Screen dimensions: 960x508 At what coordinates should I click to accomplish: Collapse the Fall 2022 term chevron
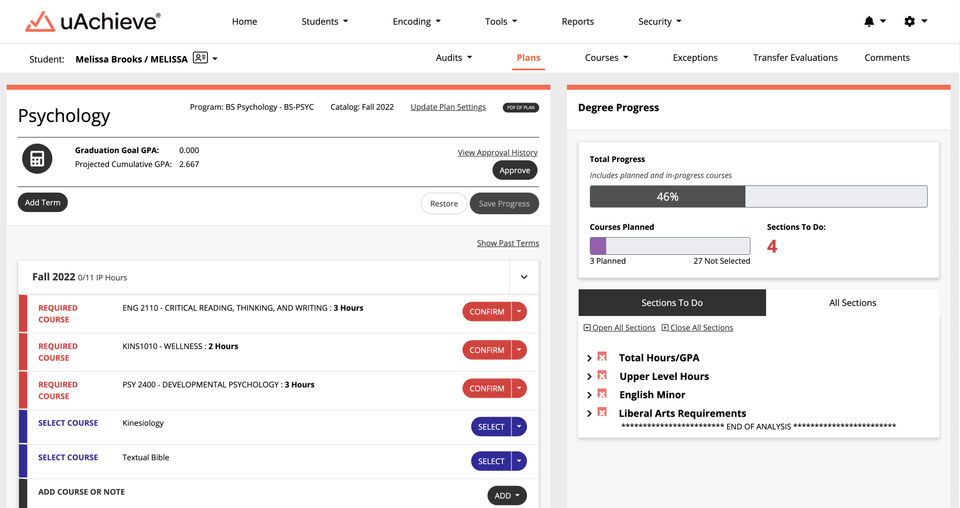[524, 277]
